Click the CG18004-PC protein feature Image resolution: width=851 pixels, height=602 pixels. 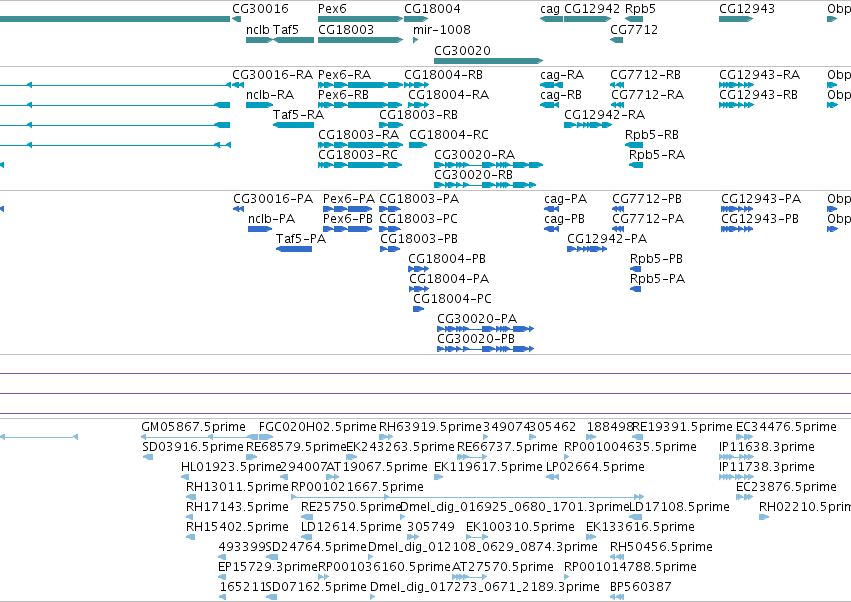[x=418, y=309]
